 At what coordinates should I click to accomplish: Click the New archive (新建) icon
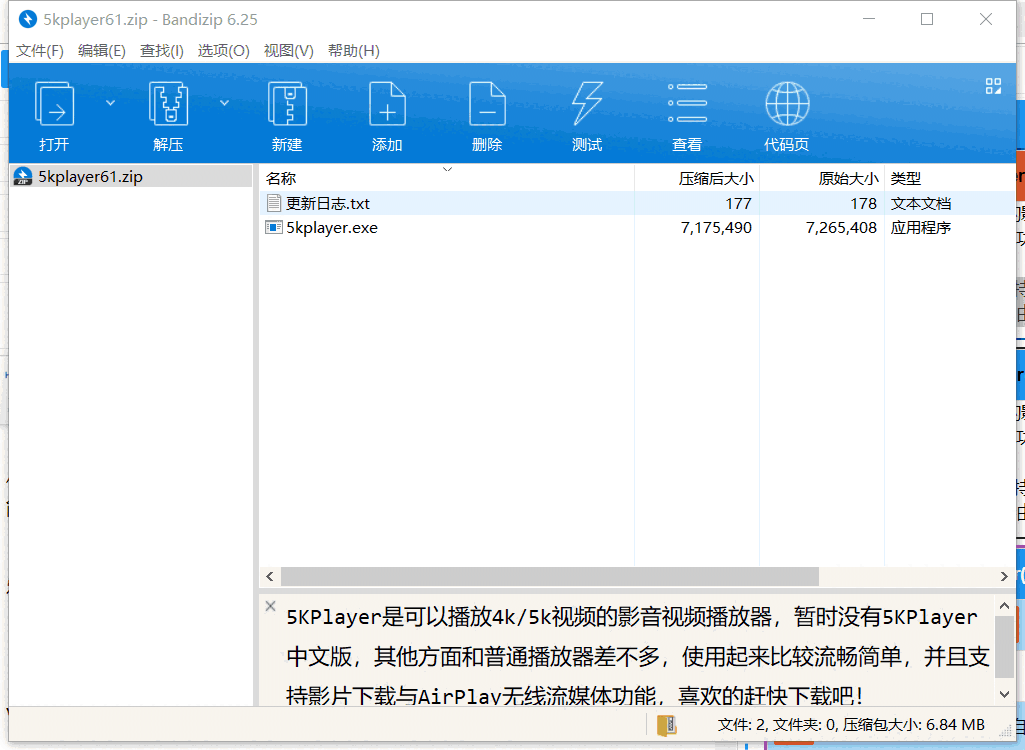point(287,105)
